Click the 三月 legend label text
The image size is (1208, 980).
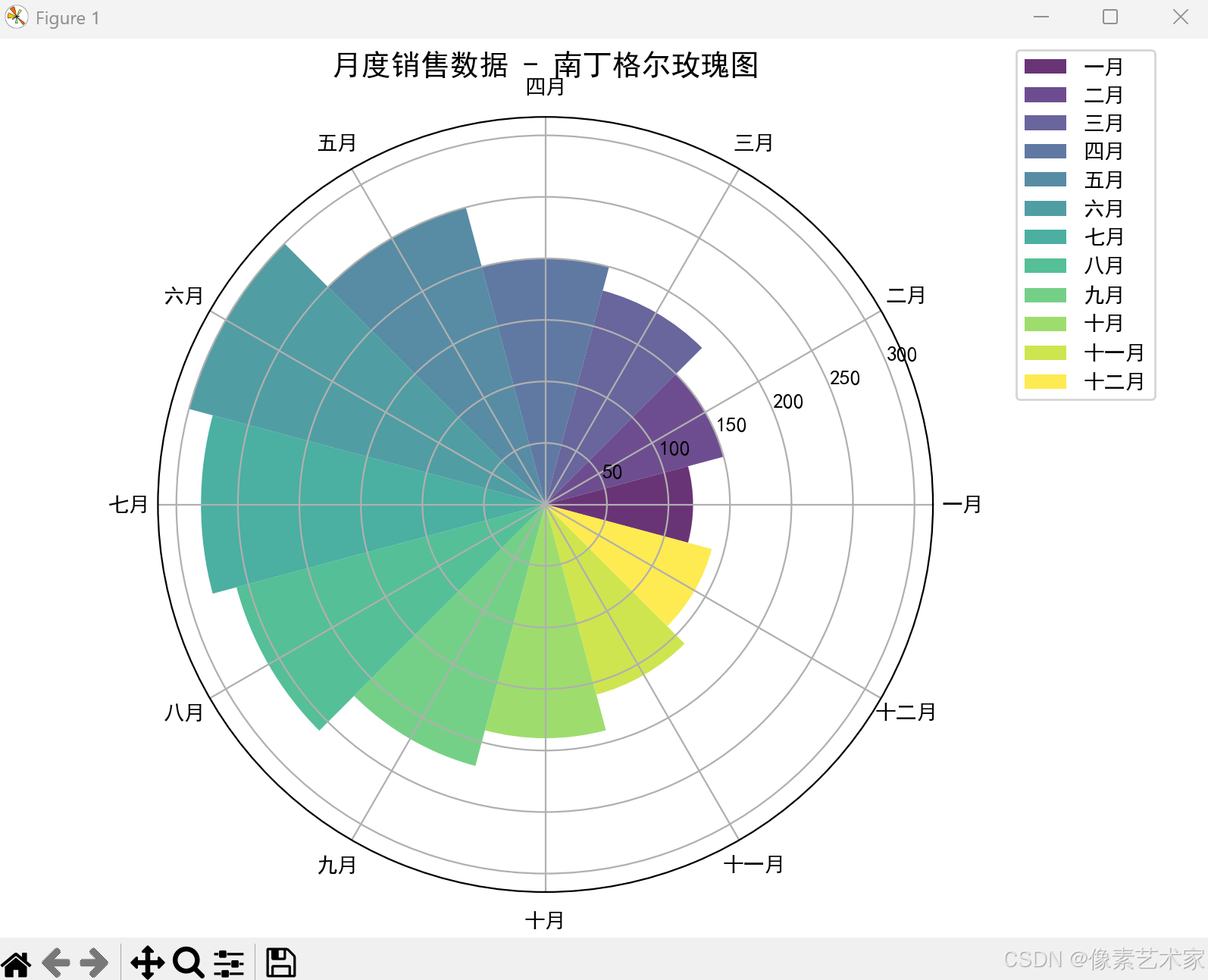[x=1103, y=123]
